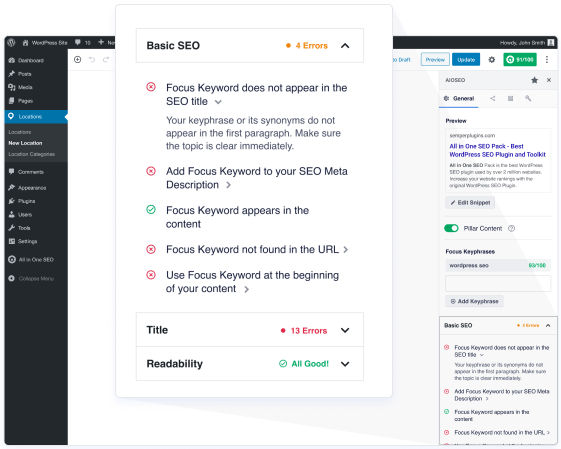The height and width of the screenshot is (449, 561).
Task: Open the comments bubble in admin bar
Action: [x=78, y=42]
